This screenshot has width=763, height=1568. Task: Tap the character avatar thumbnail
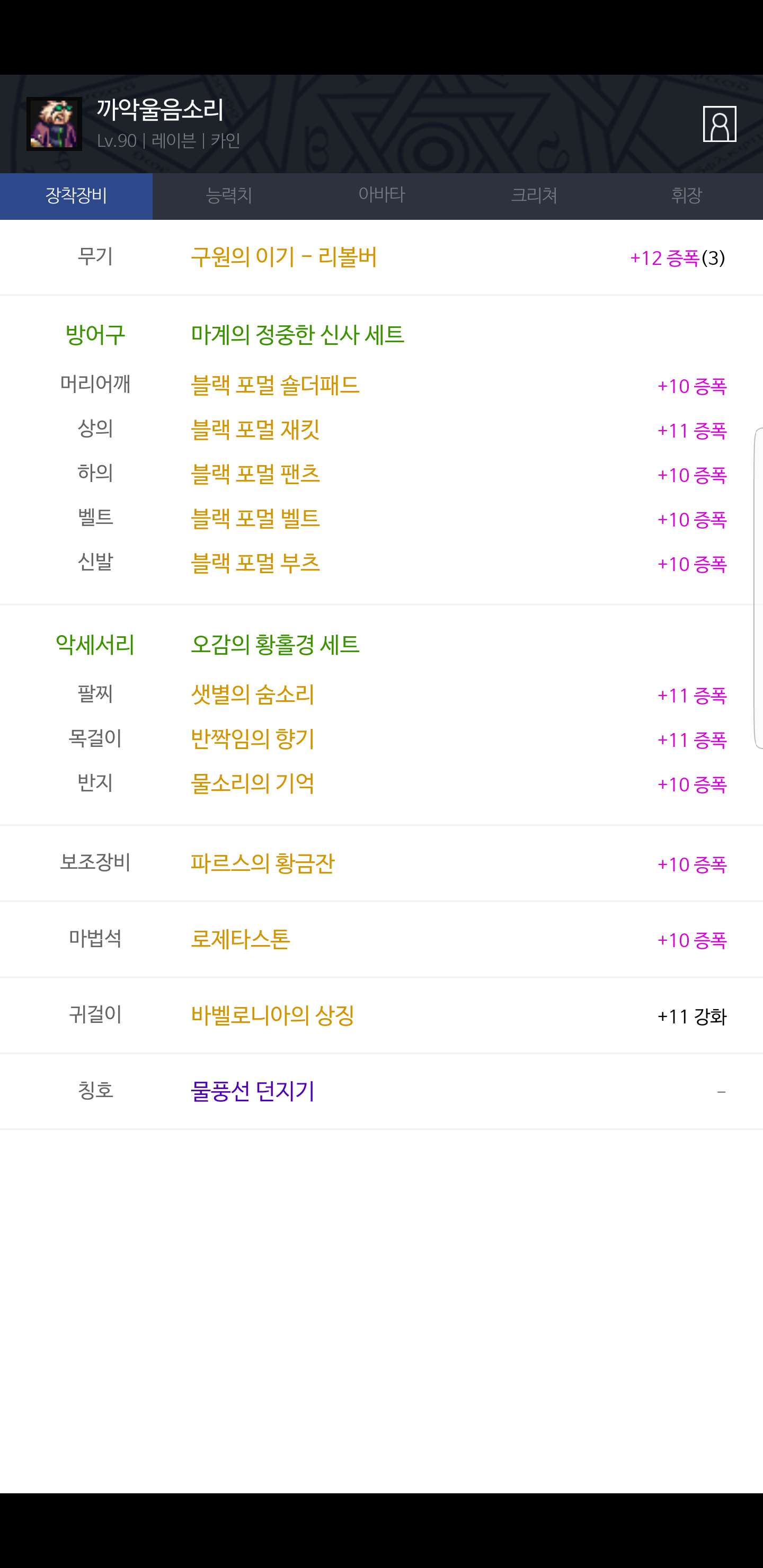click(x=54, y=124)
